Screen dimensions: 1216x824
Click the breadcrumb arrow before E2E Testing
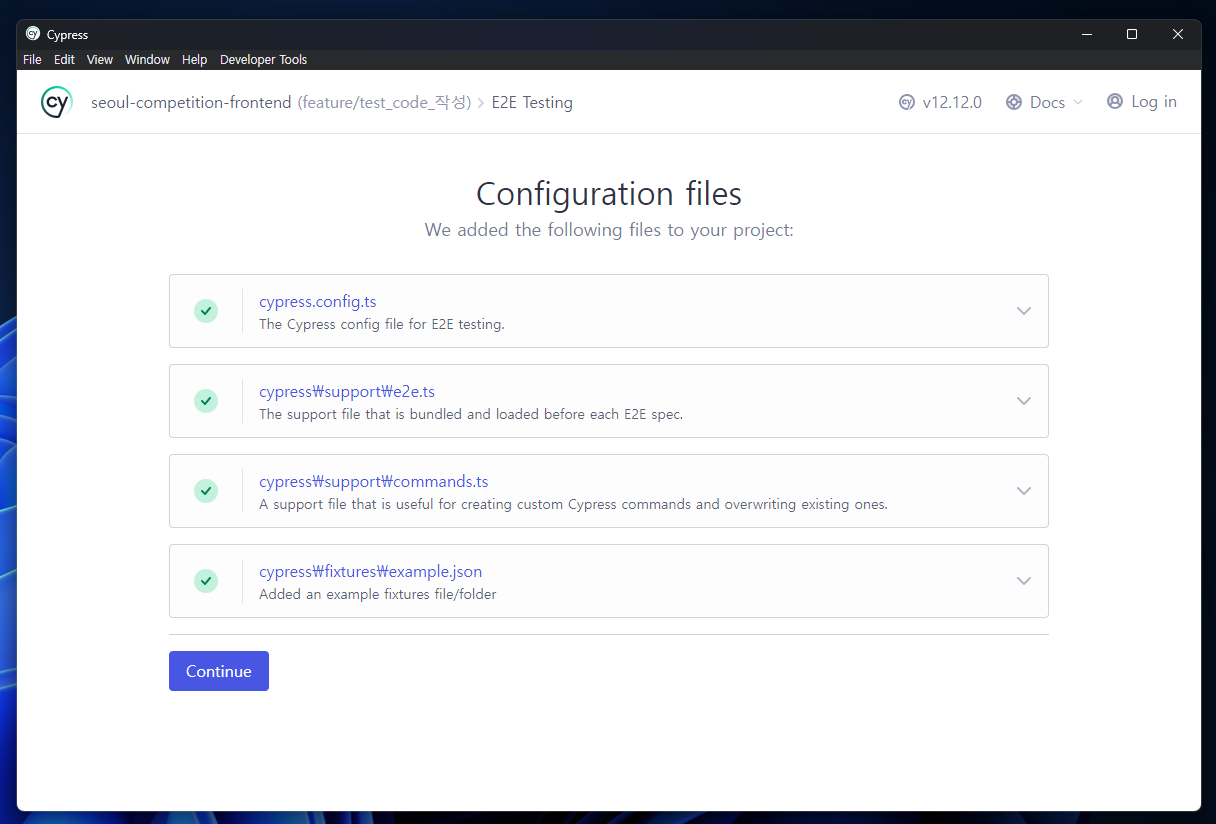[x=481, y=103]
